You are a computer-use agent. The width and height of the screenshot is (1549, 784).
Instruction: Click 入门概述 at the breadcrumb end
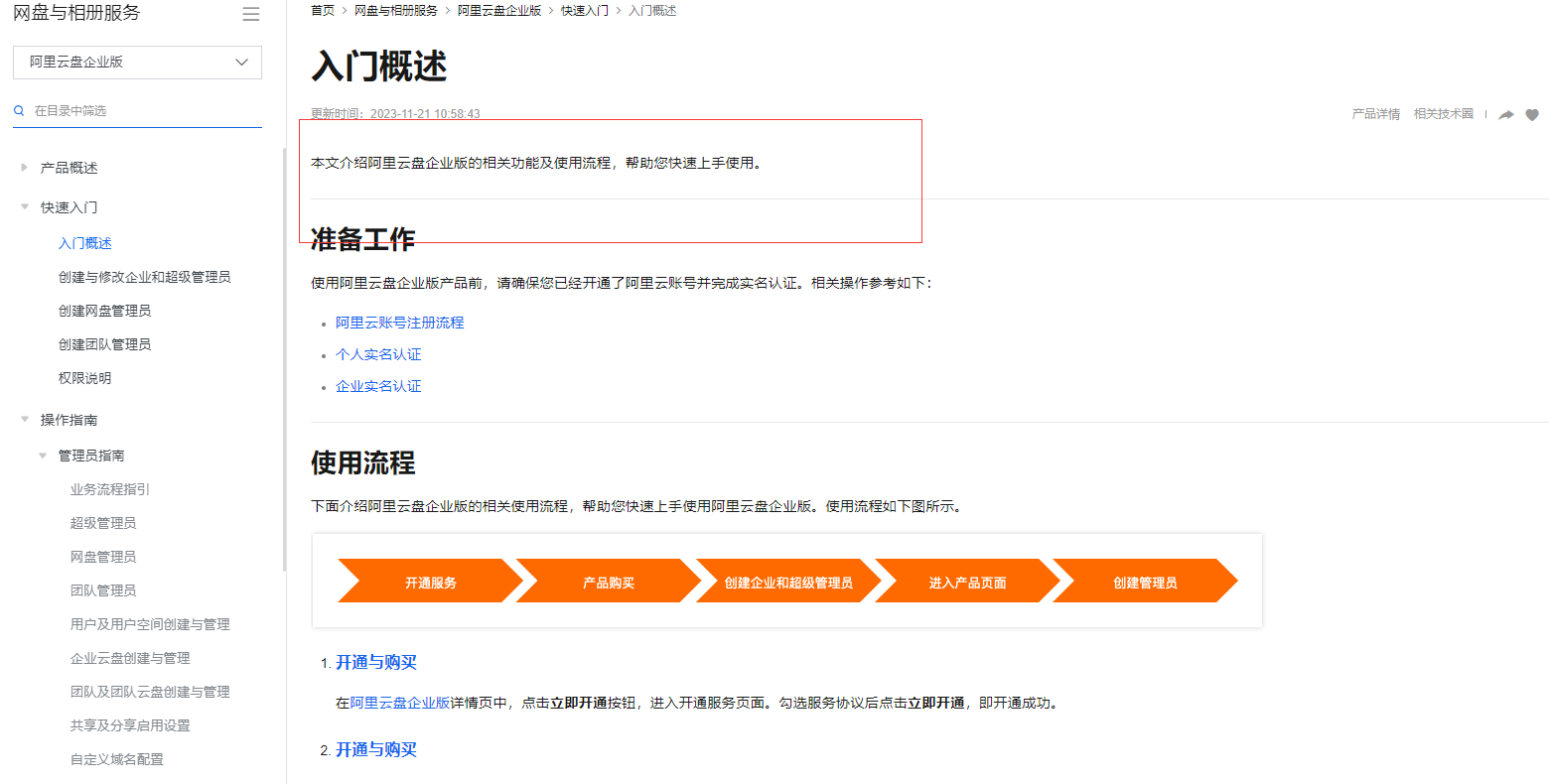(652, 11)
